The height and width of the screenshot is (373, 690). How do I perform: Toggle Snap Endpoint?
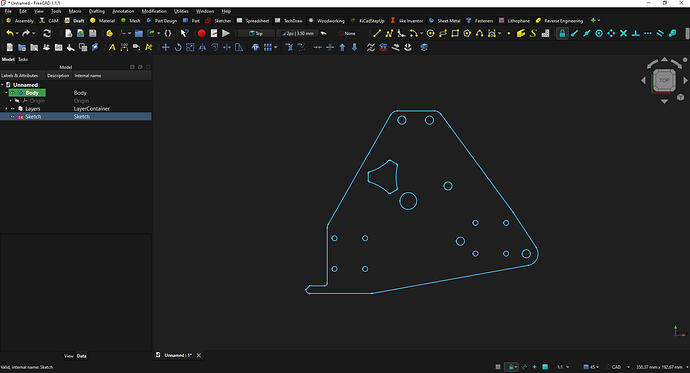575,33
